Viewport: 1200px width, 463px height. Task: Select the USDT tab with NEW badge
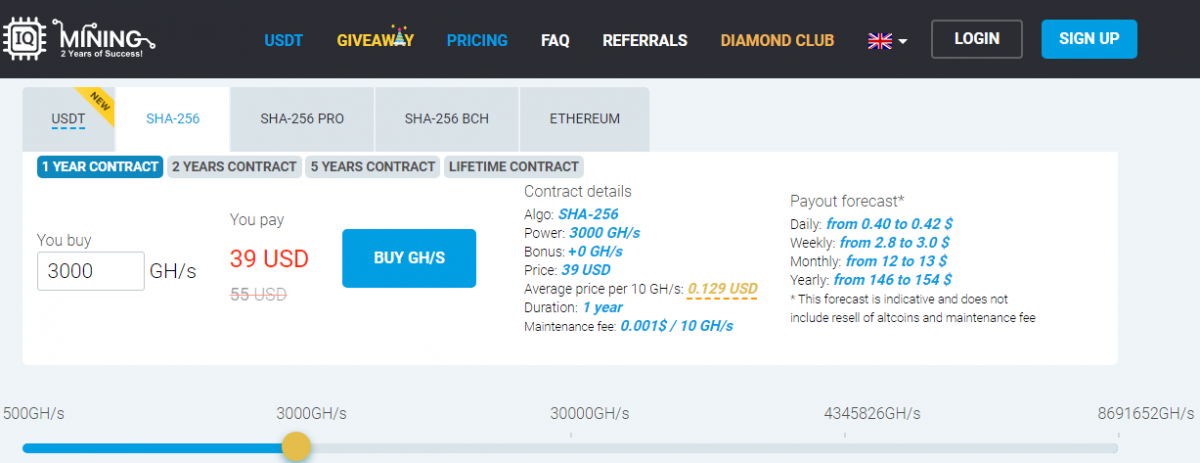tap(68, 120)
